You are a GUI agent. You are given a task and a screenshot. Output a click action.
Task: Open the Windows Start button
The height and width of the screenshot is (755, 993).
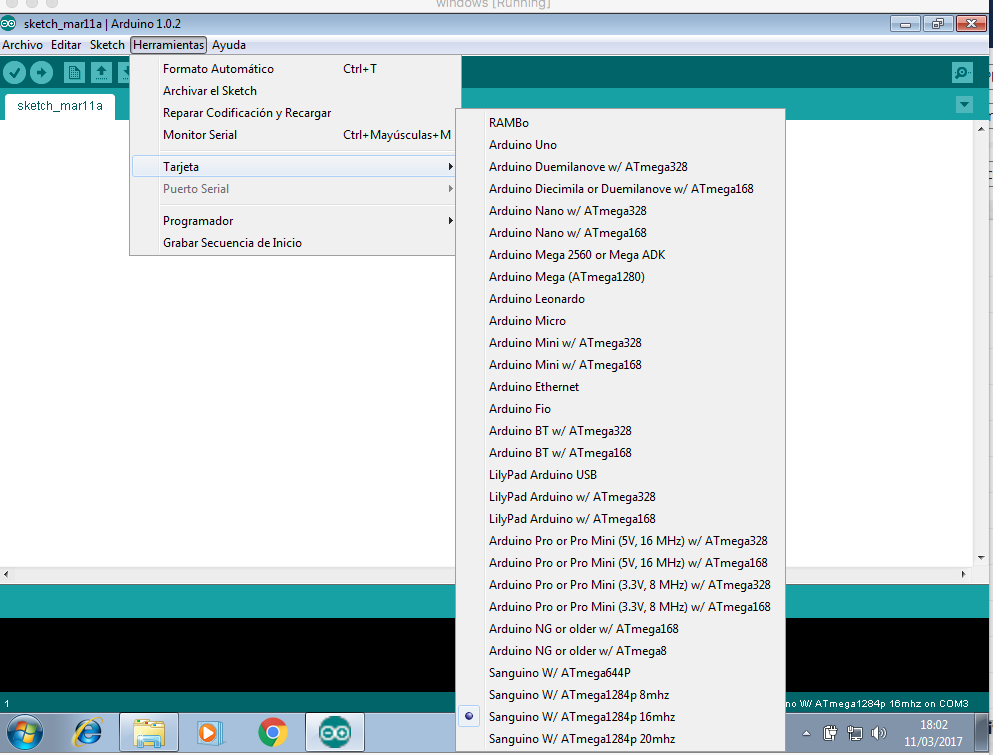pos(24,733)
